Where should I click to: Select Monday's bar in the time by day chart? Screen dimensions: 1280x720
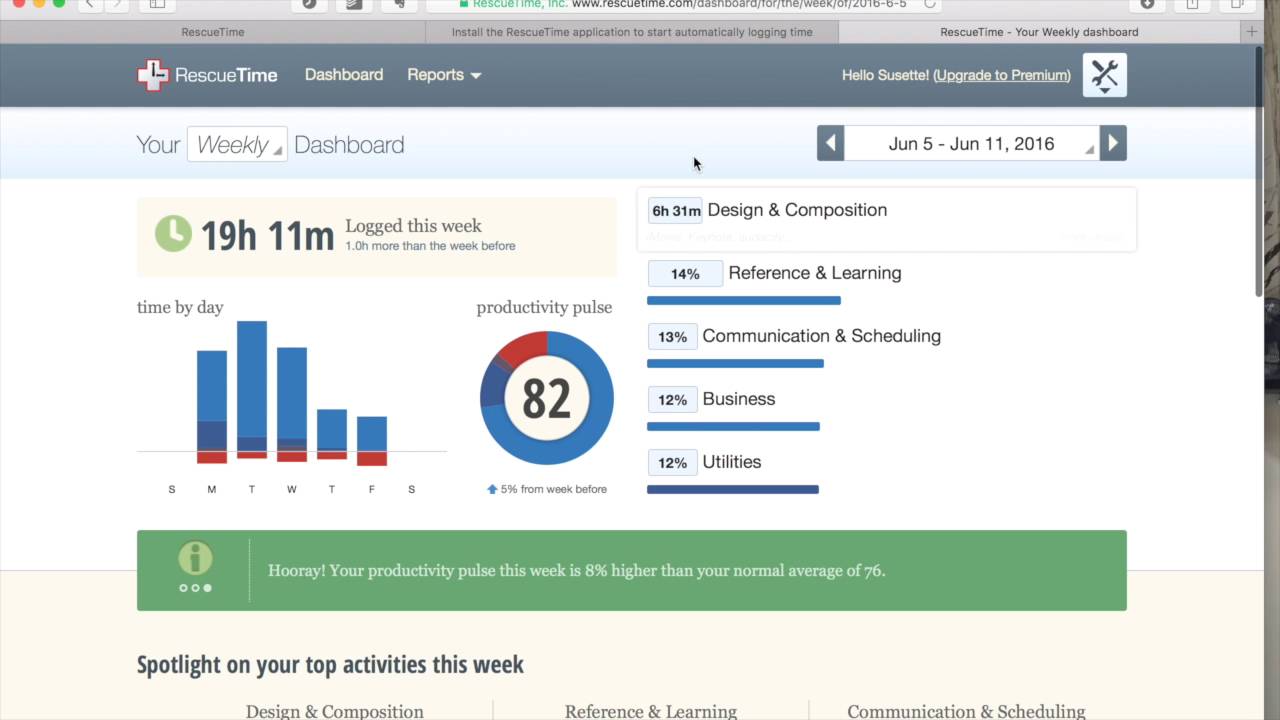click(212, 406)
